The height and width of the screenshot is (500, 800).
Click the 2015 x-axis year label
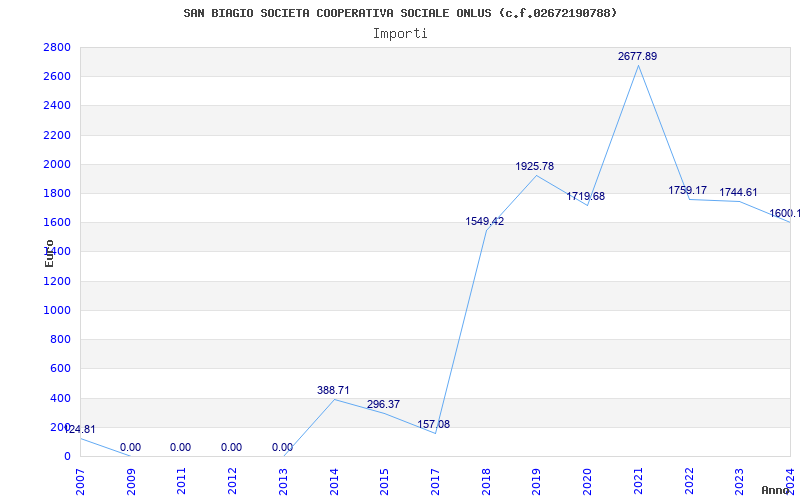click(384, 482)
